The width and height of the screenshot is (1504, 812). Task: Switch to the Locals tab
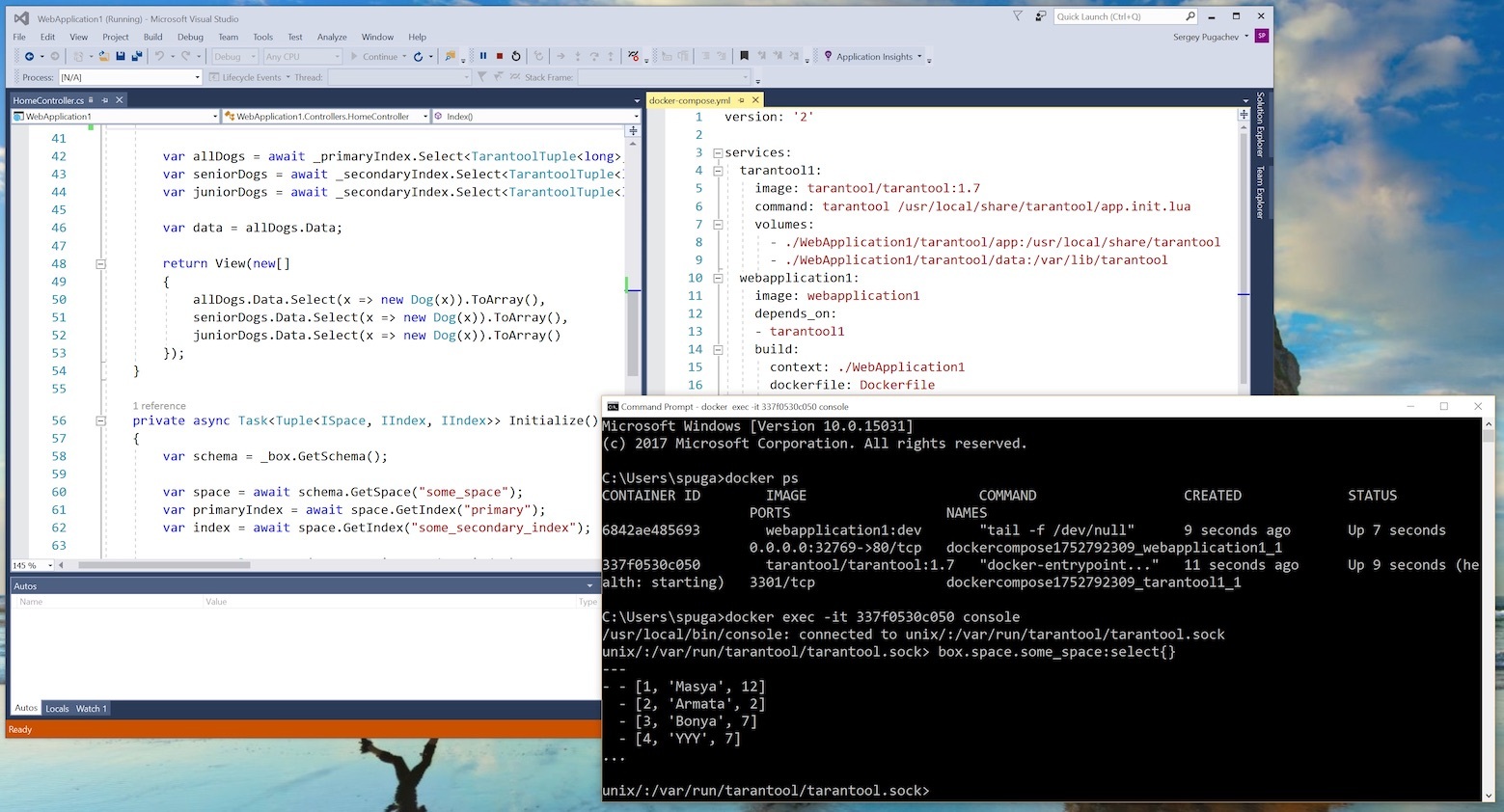pos(57,709)
